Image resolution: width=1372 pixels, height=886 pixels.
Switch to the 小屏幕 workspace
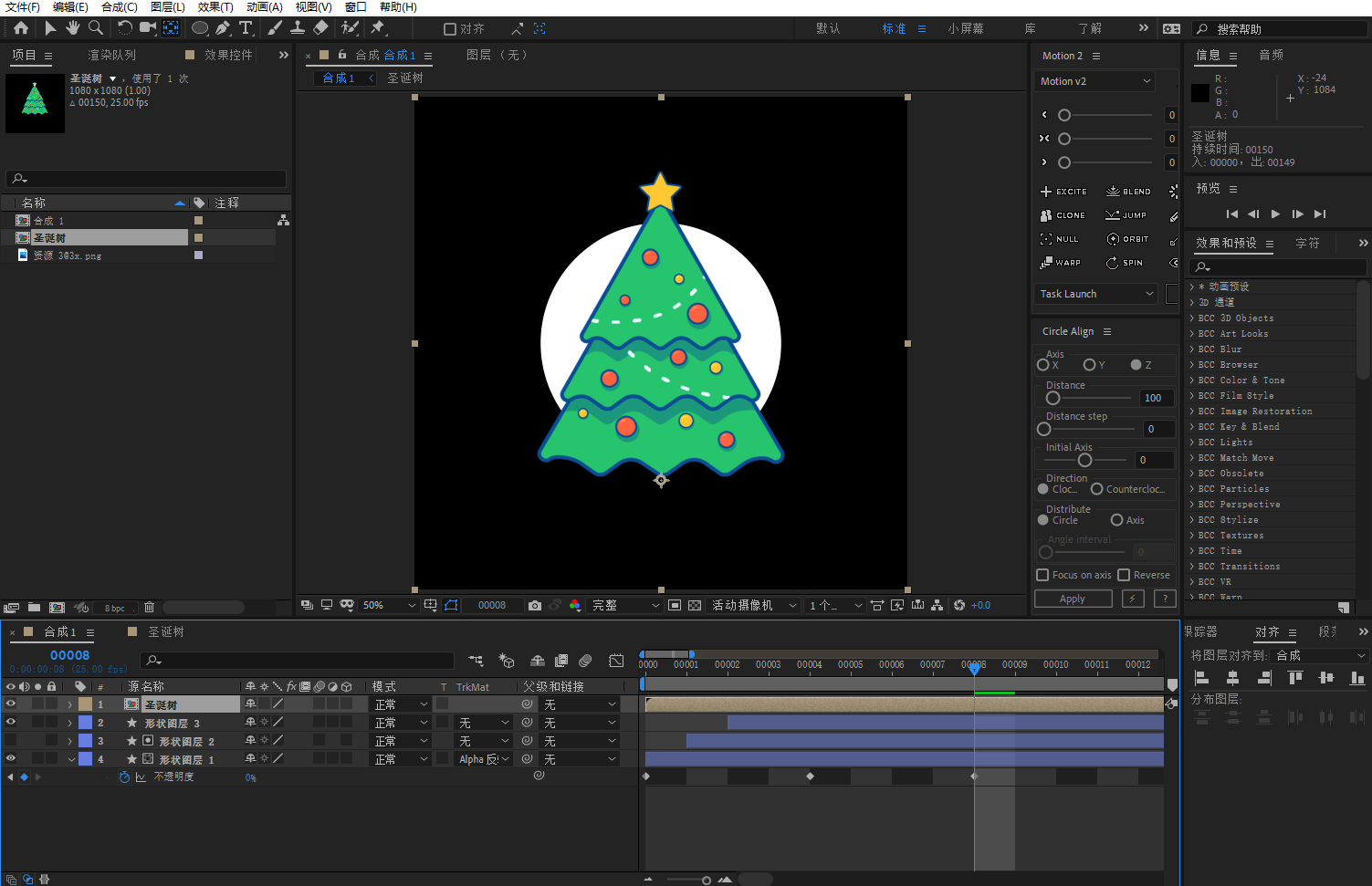965,28
